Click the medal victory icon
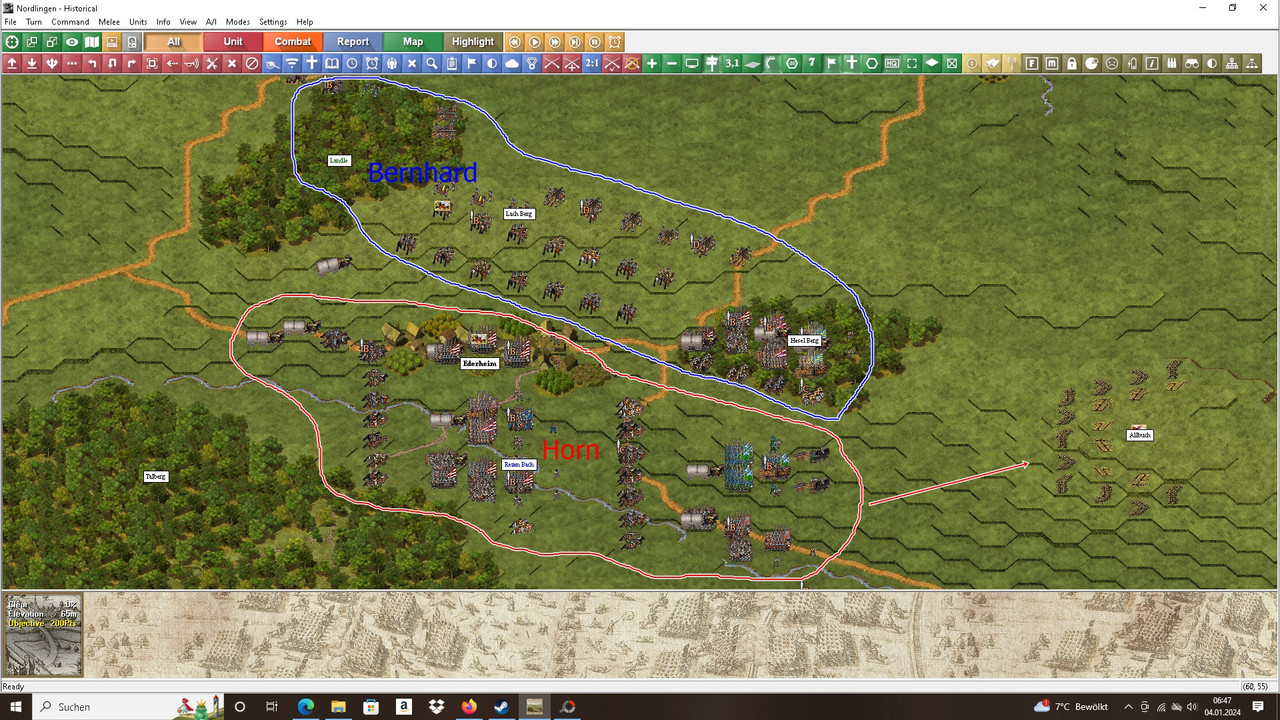Image resolution: width=1280 pixels, height=720 pixels. 532,63
